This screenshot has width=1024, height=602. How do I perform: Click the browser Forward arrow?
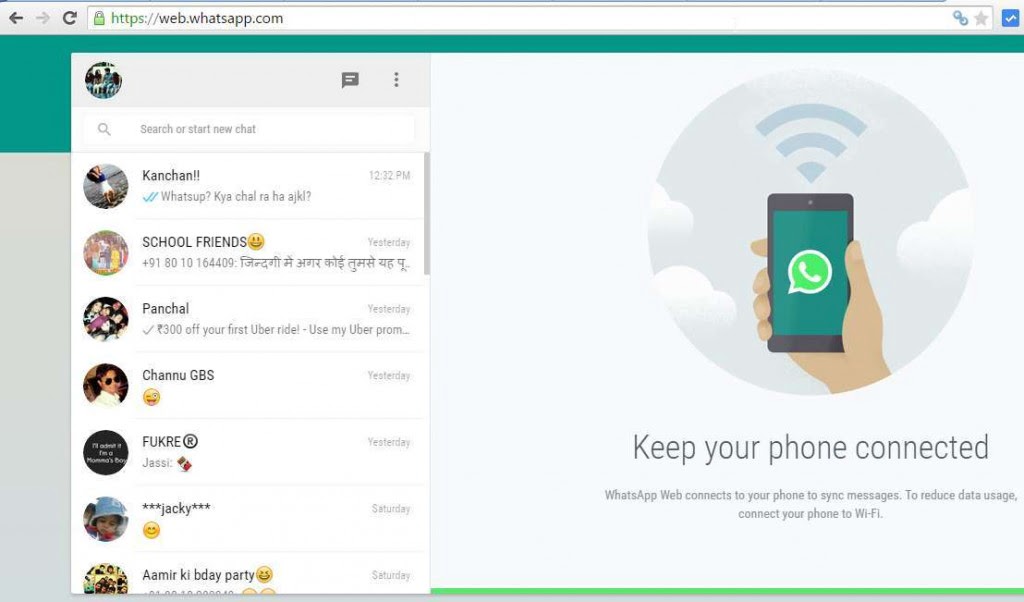(x=43, y=18)
